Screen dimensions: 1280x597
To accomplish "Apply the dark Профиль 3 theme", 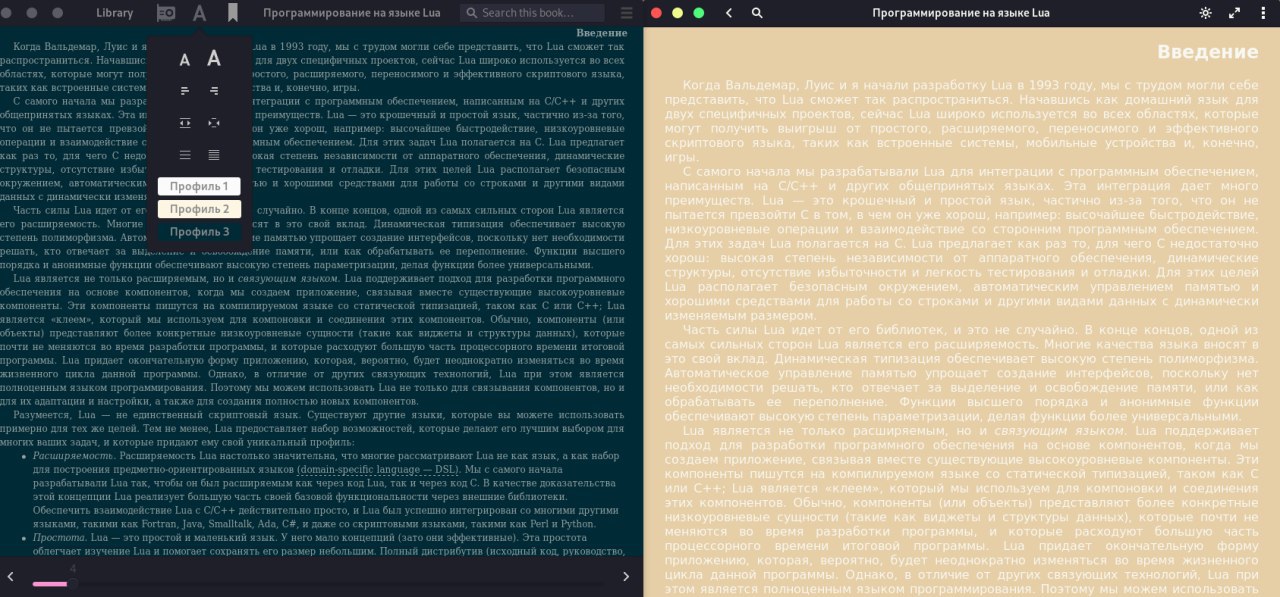I will [199, 232].
